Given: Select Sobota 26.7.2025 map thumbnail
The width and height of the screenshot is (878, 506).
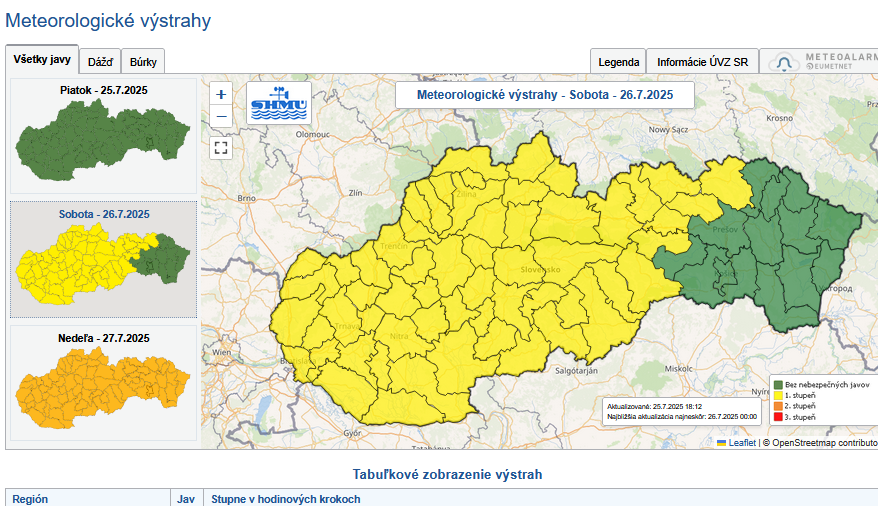Looking at the screenshot, I should point(103,260).
